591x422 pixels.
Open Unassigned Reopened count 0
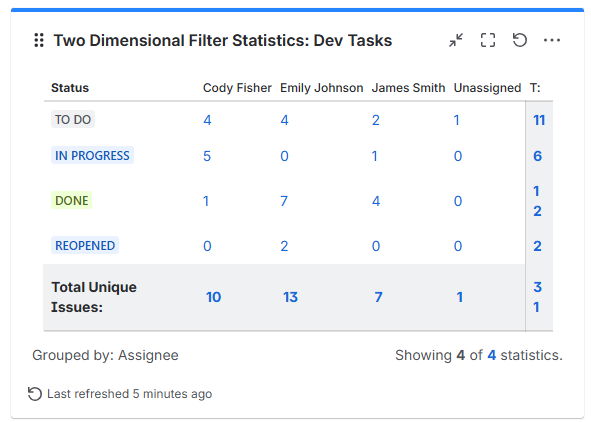click(458, 246)
